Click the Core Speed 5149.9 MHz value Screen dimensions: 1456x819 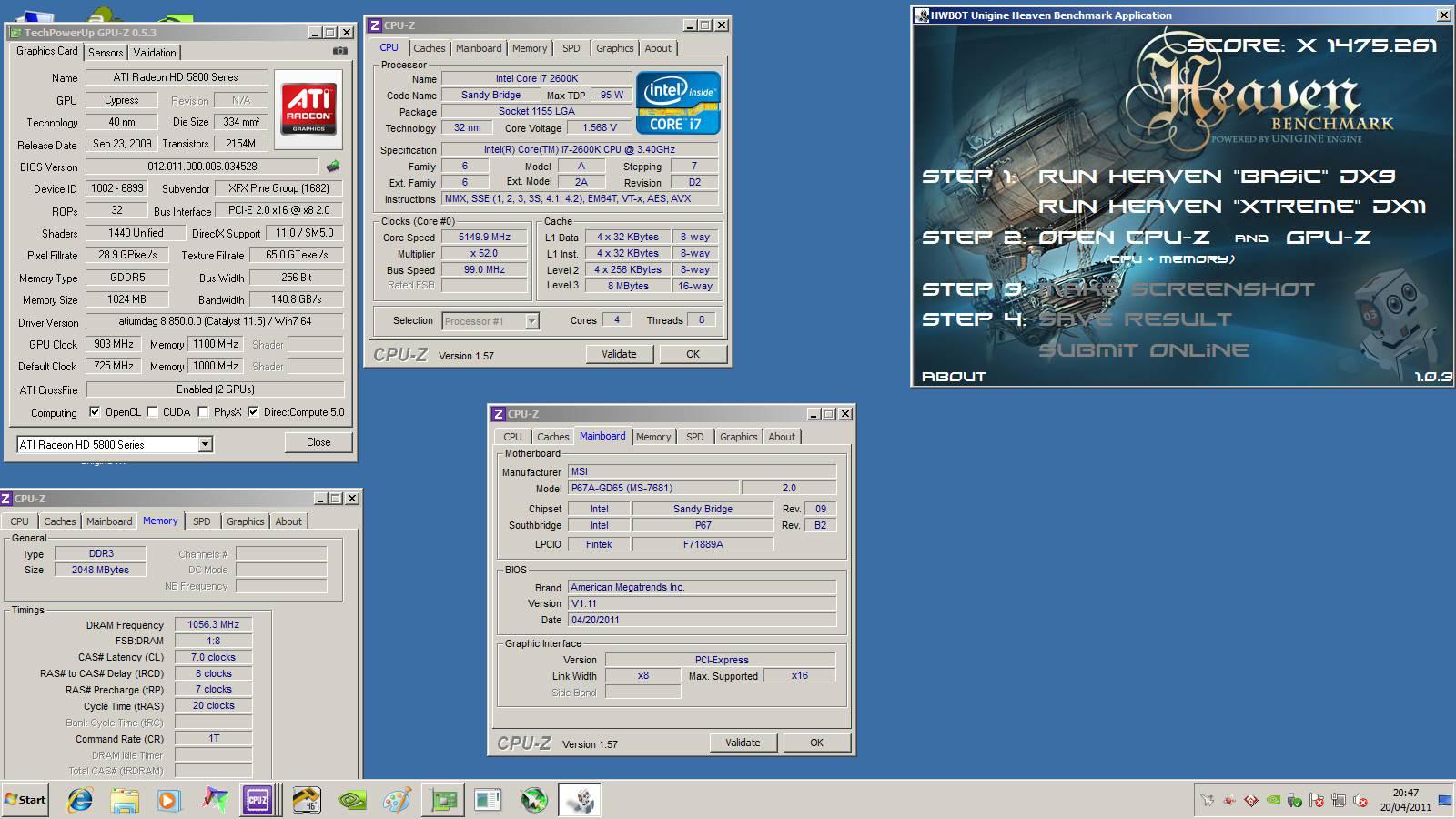pos(484,237)
